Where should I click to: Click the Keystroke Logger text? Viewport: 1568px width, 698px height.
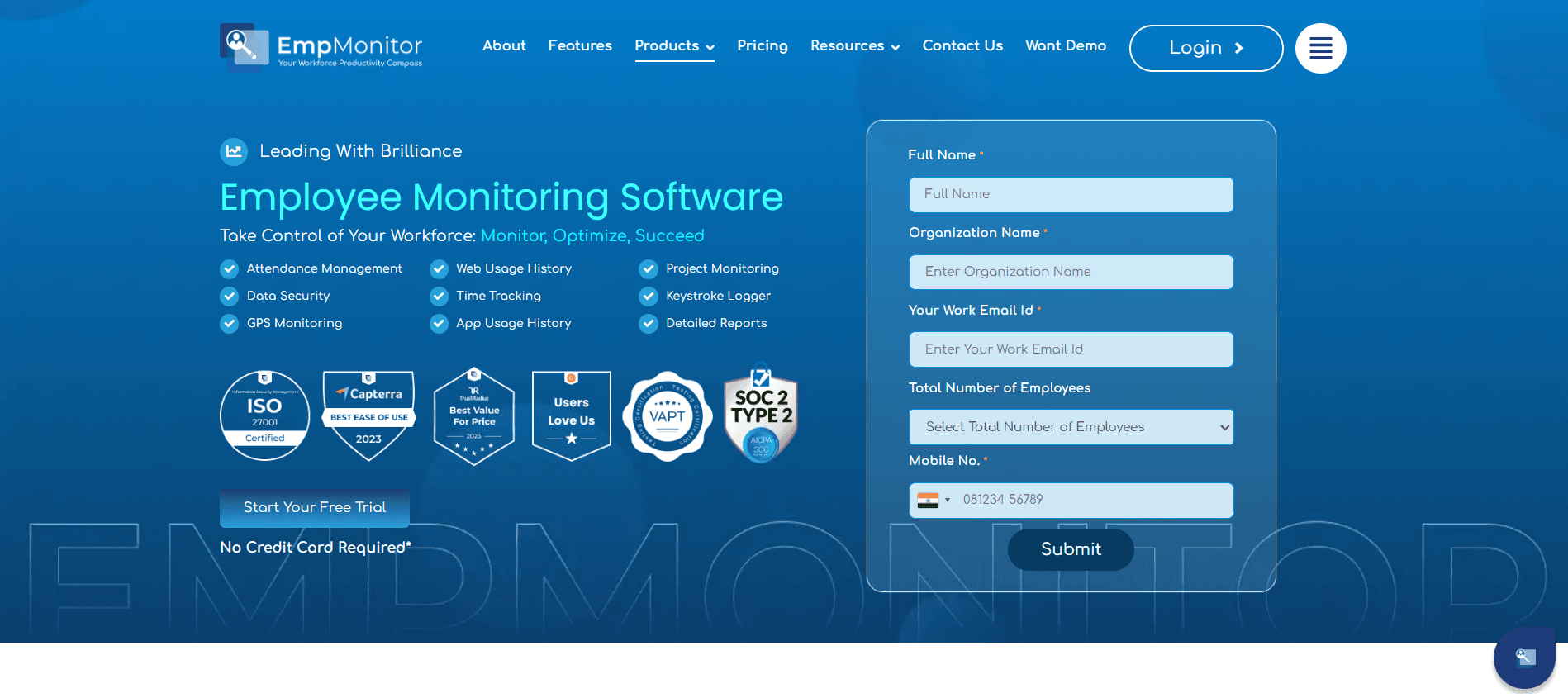coord(718,296)
